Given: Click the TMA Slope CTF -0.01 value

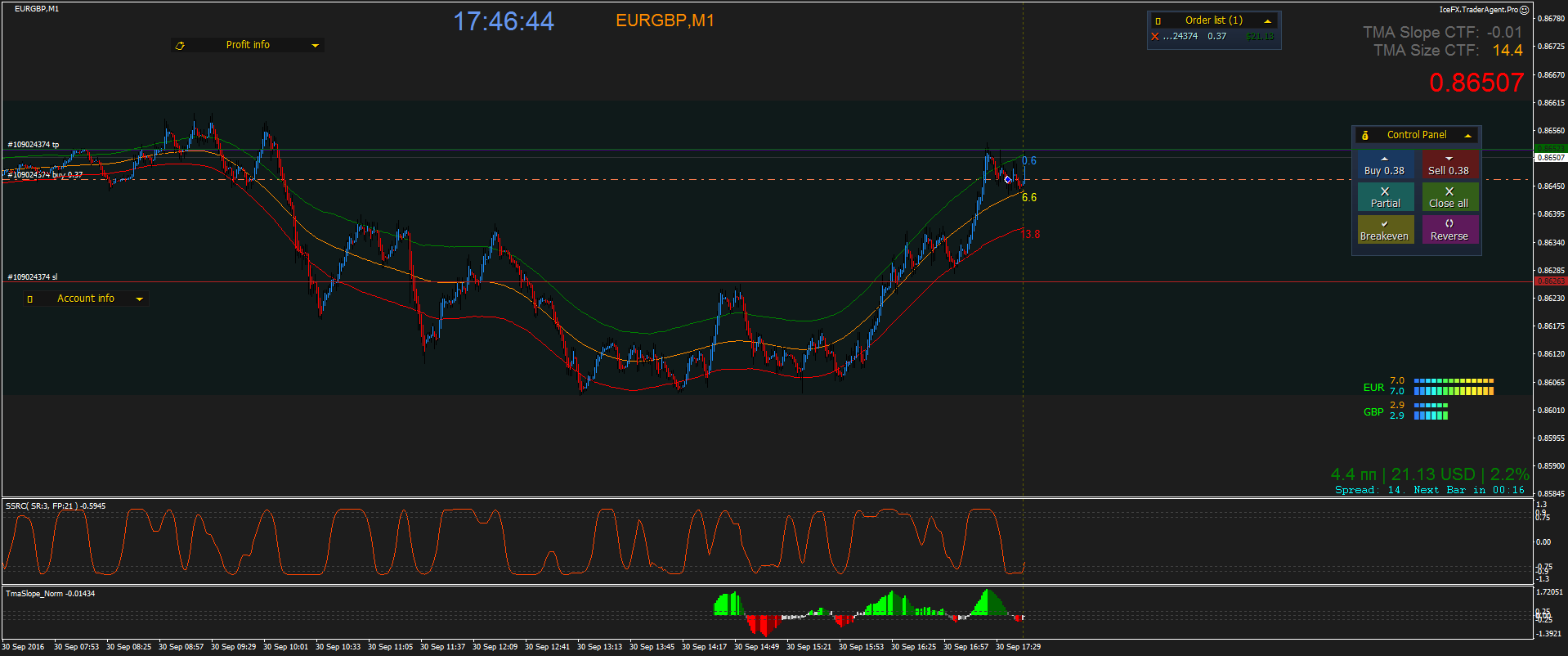Looking at the screenshot, I should coord(1504,33).
